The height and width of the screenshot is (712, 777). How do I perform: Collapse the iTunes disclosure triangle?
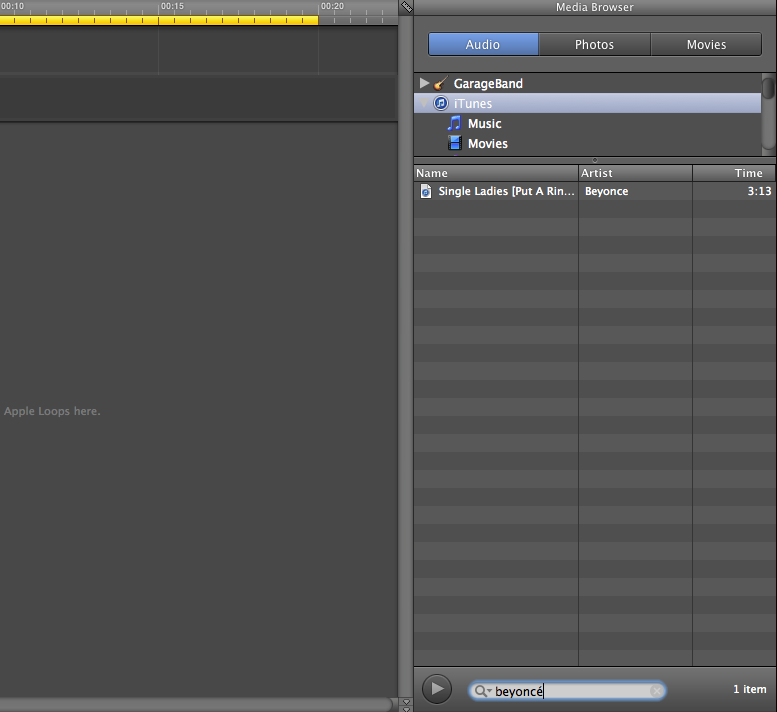click(424, 104)
